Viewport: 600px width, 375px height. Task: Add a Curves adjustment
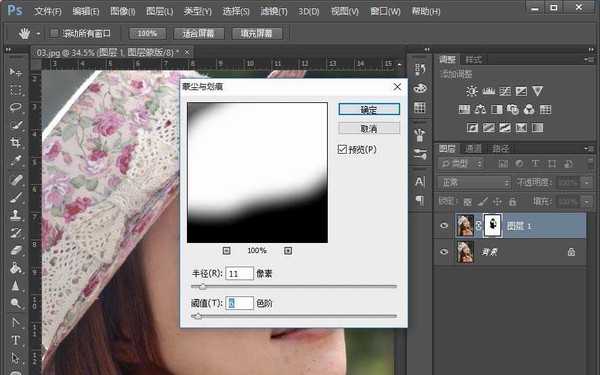coord(505,91)
